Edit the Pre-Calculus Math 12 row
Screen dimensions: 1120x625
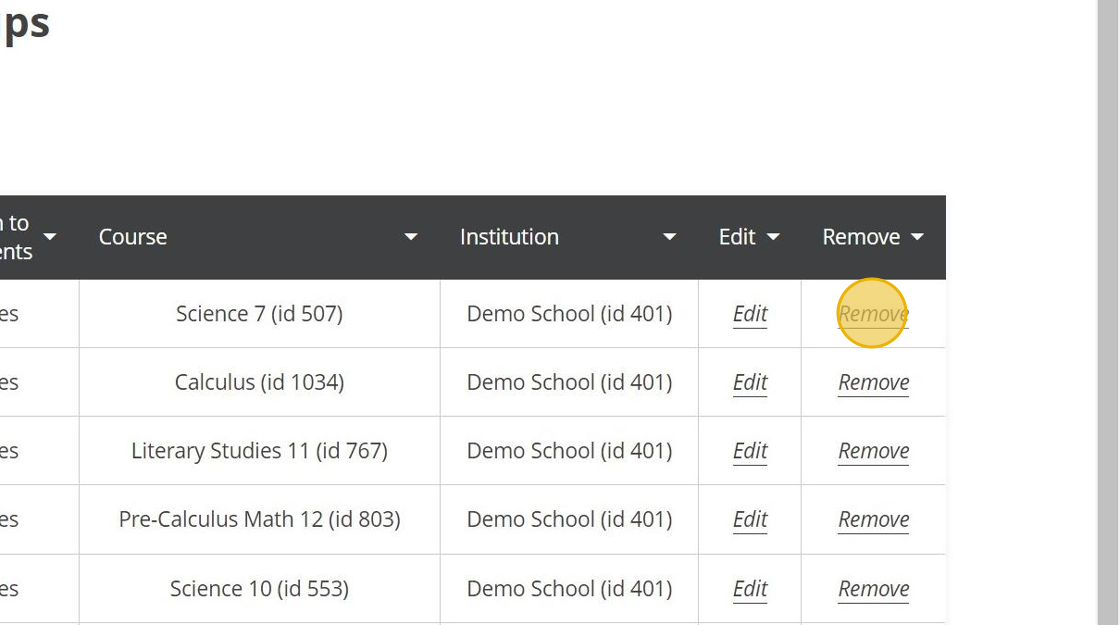click(750, 519)
